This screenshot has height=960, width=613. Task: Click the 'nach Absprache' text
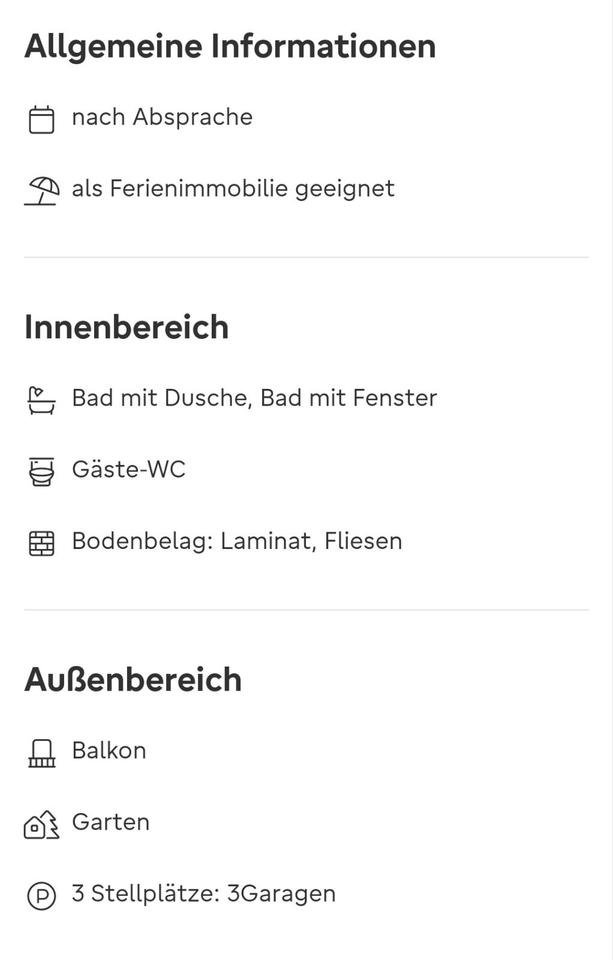pyautogui.click(x=162, y=118)
